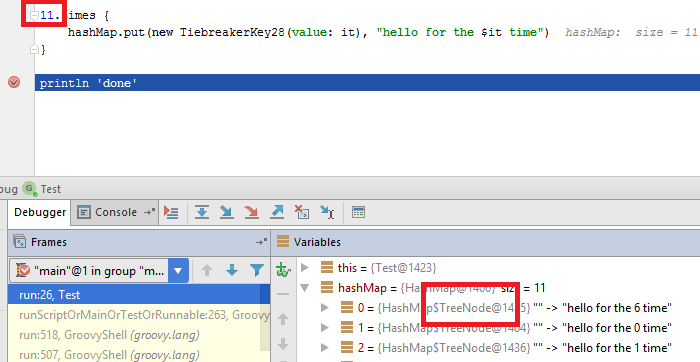Click Force Step Into red arrow

point(252,212)
